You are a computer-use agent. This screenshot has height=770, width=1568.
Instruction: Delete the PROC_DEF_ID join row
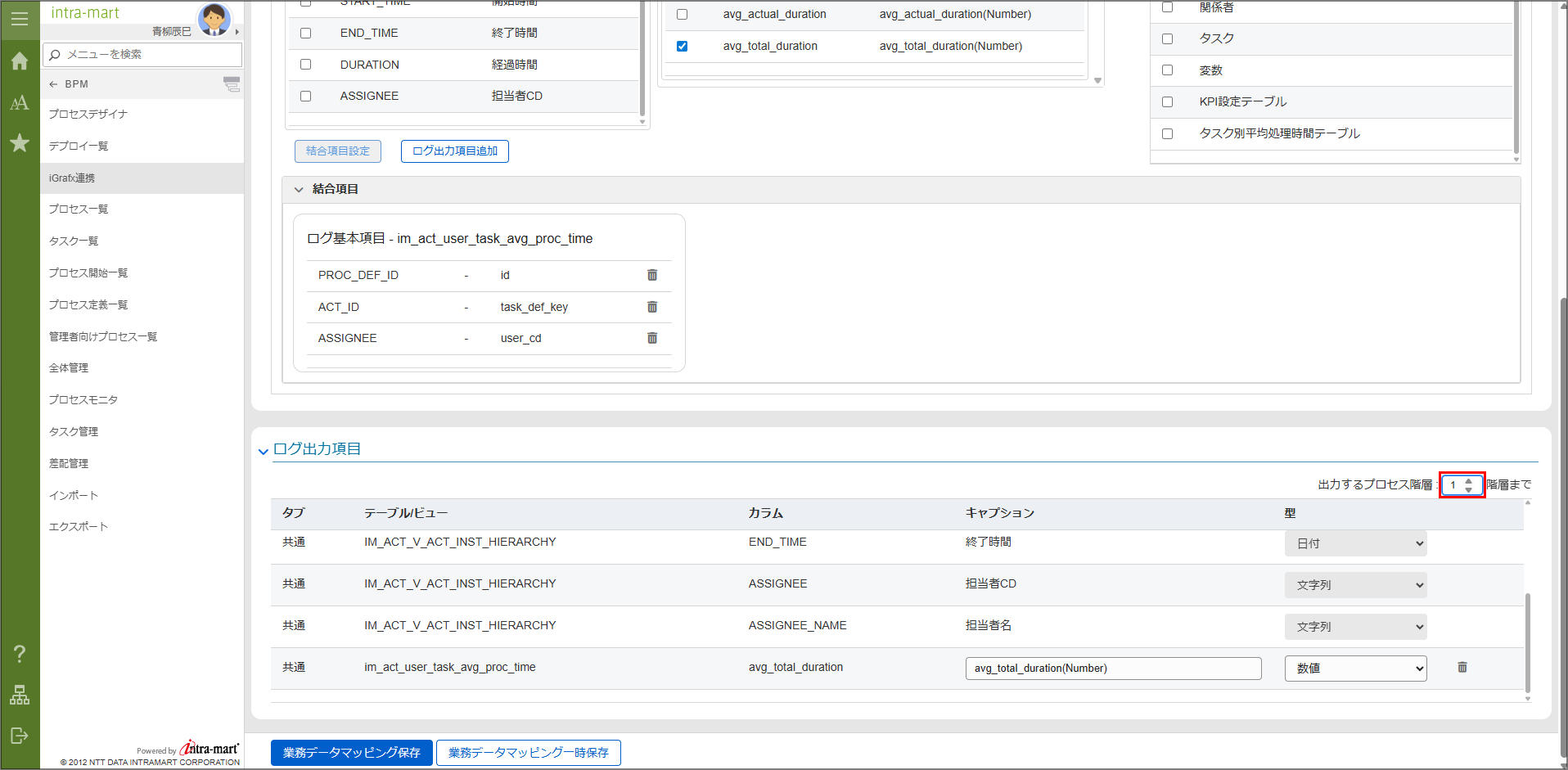click(652, 275)
